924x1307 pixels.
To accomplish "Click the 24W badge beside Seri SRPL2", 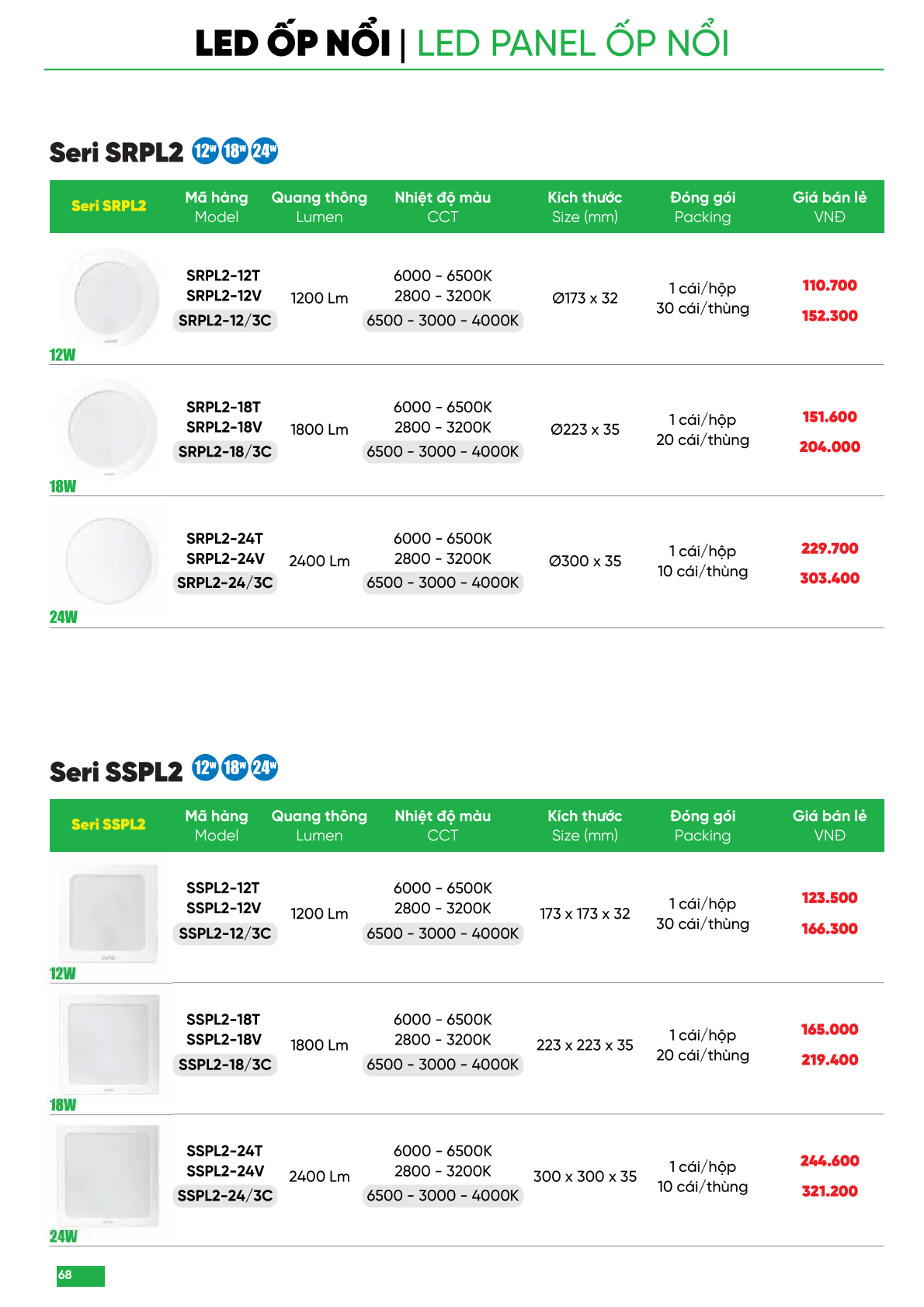I will pos(264,150).
